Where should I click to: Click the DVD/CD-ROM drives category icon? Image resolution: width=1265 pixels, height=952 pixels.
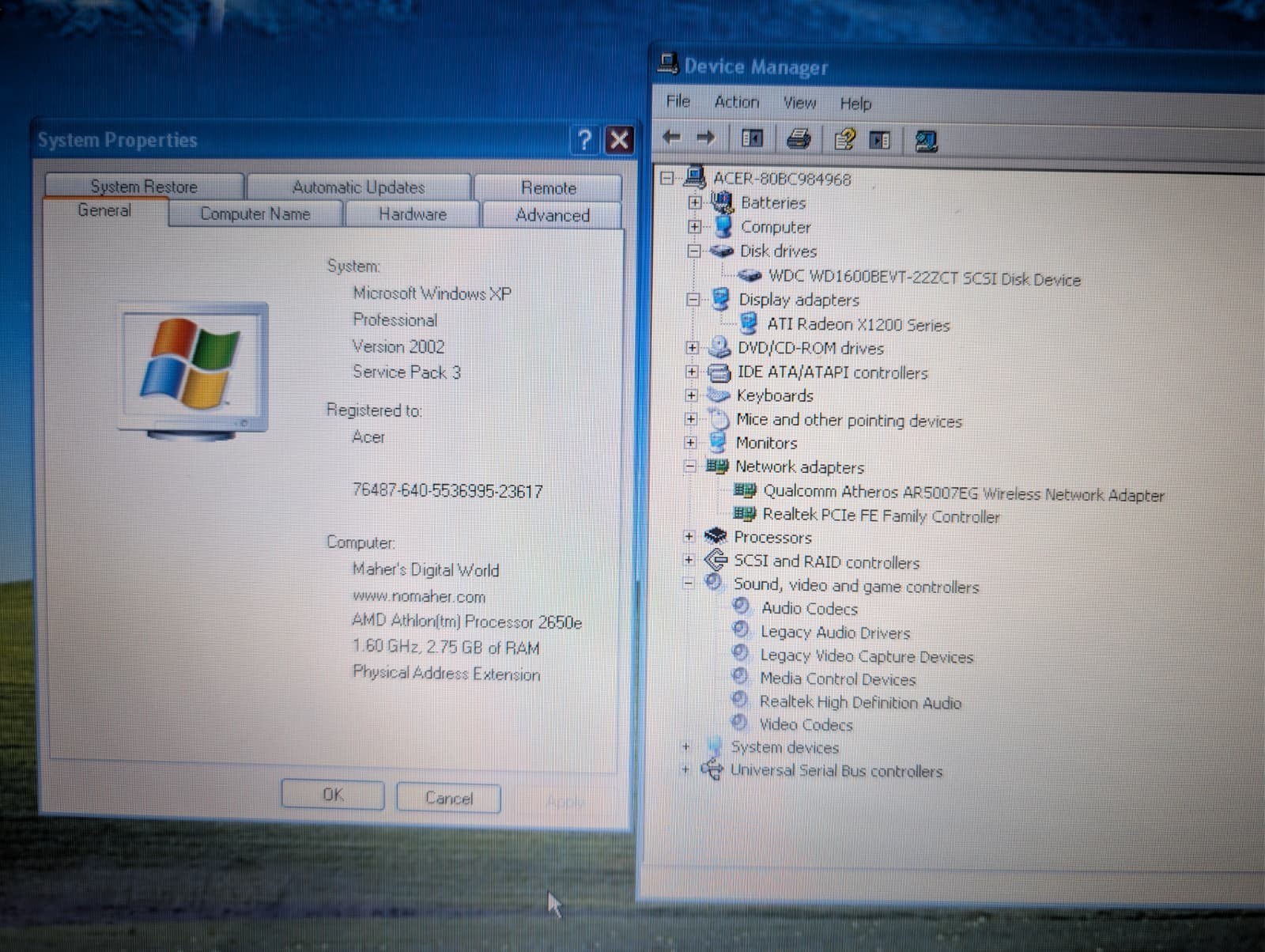[x=719, y=347]
